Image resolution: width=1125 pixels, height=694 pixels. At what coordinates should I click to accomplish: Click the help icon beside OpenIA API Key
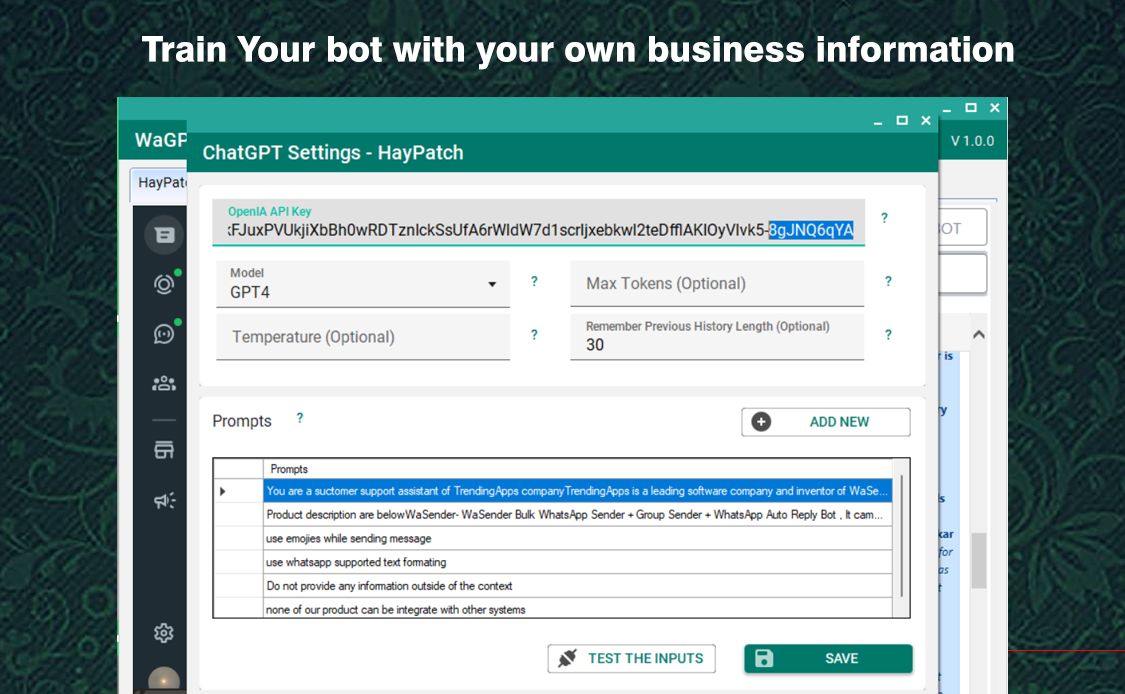[x=885, y=218]
